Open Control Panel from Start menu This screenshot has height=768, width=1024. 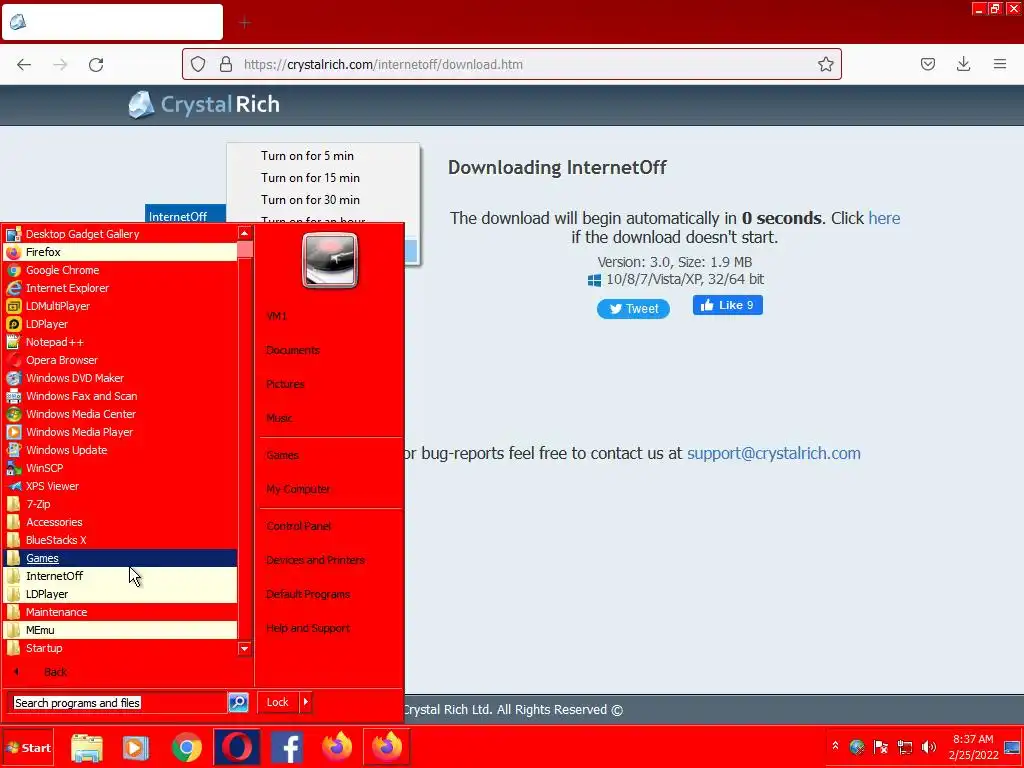[x=298, y=526]
